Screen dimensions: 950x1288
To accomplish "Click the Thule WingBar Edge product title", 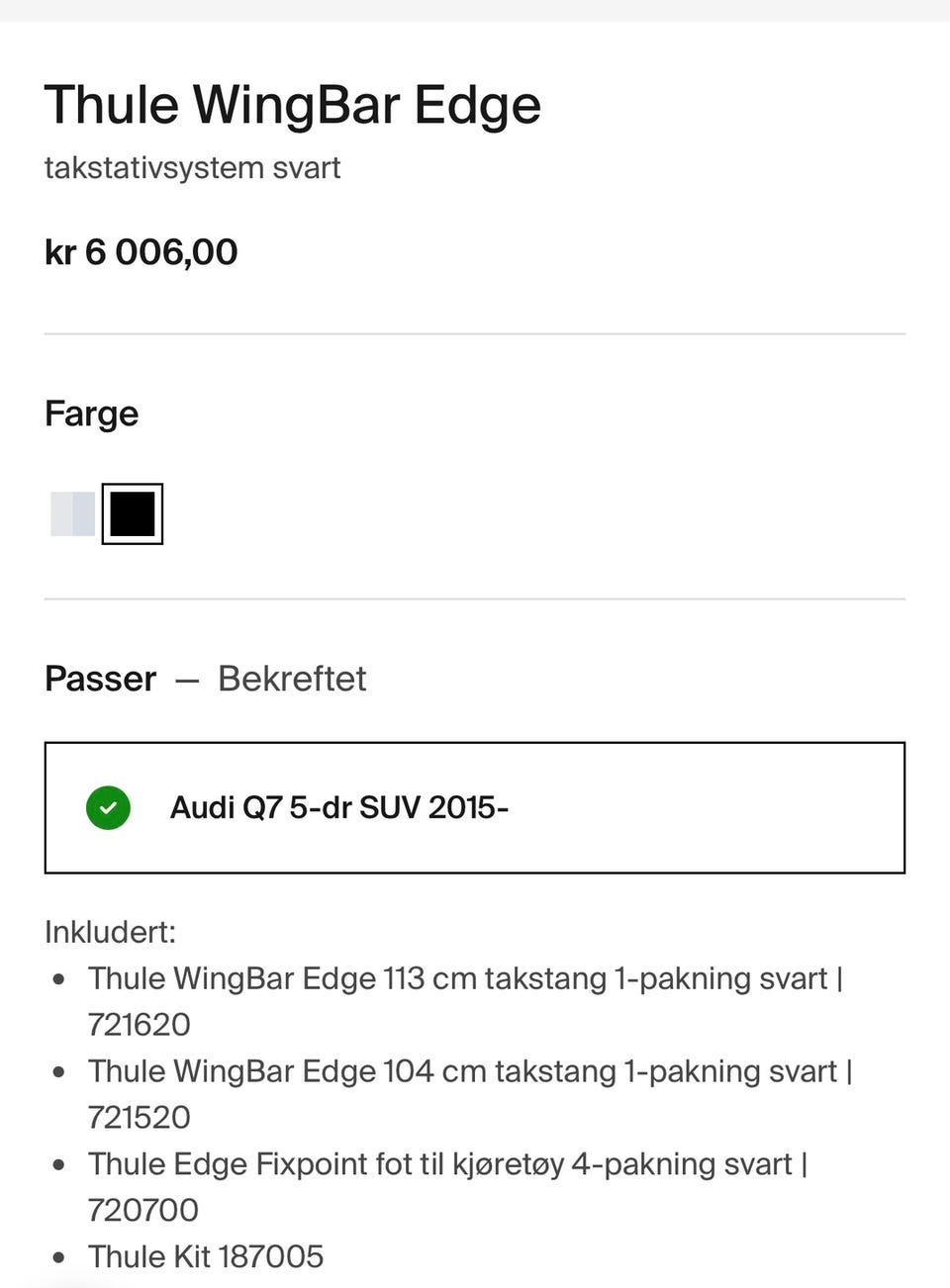I will coord(293,105).
